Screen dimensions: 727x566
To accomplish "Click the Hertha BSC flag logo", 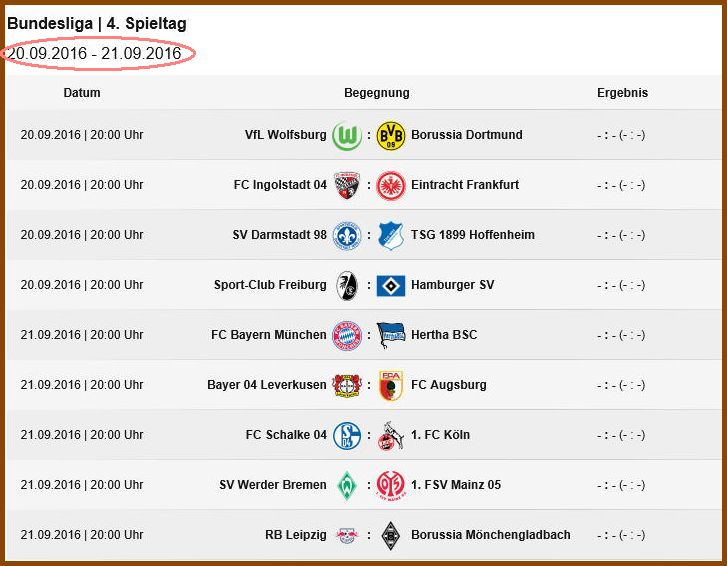I will click(x=391, y=335).
